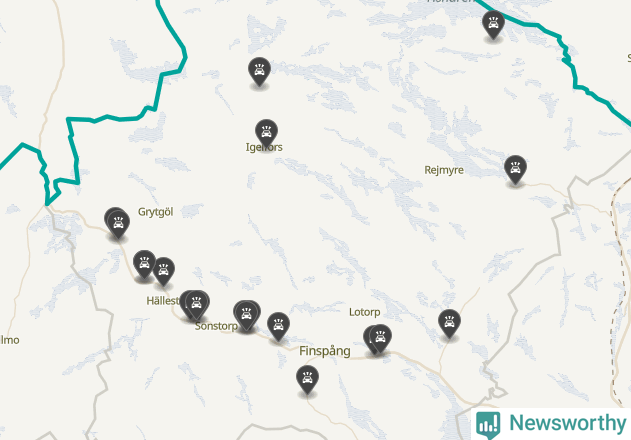Click the top-right car marker near teal border
The image size is (631, 440).
493,25
